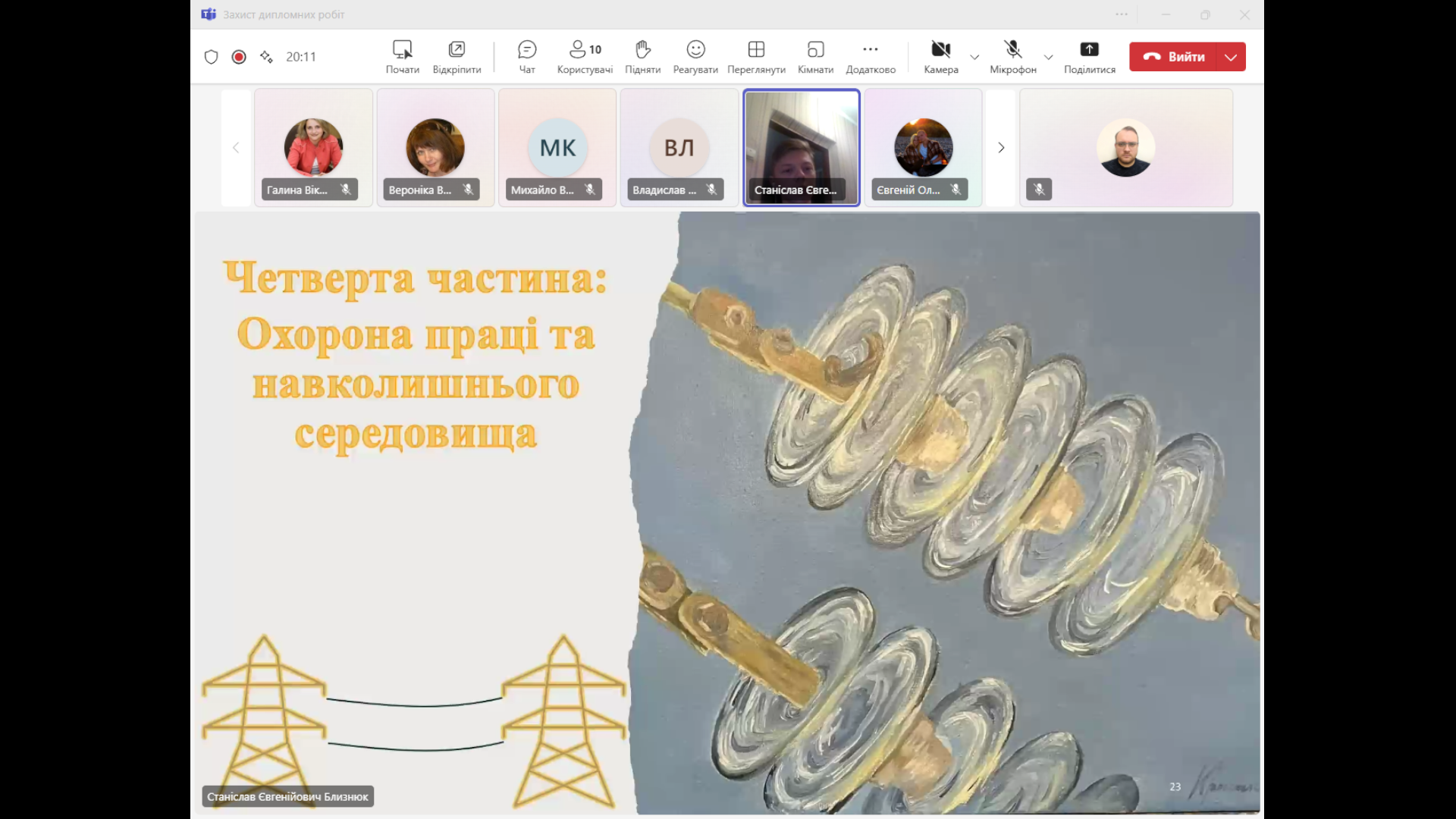
Task: Expand camera options dropdown arrow
Action: (x=974, y=57)
